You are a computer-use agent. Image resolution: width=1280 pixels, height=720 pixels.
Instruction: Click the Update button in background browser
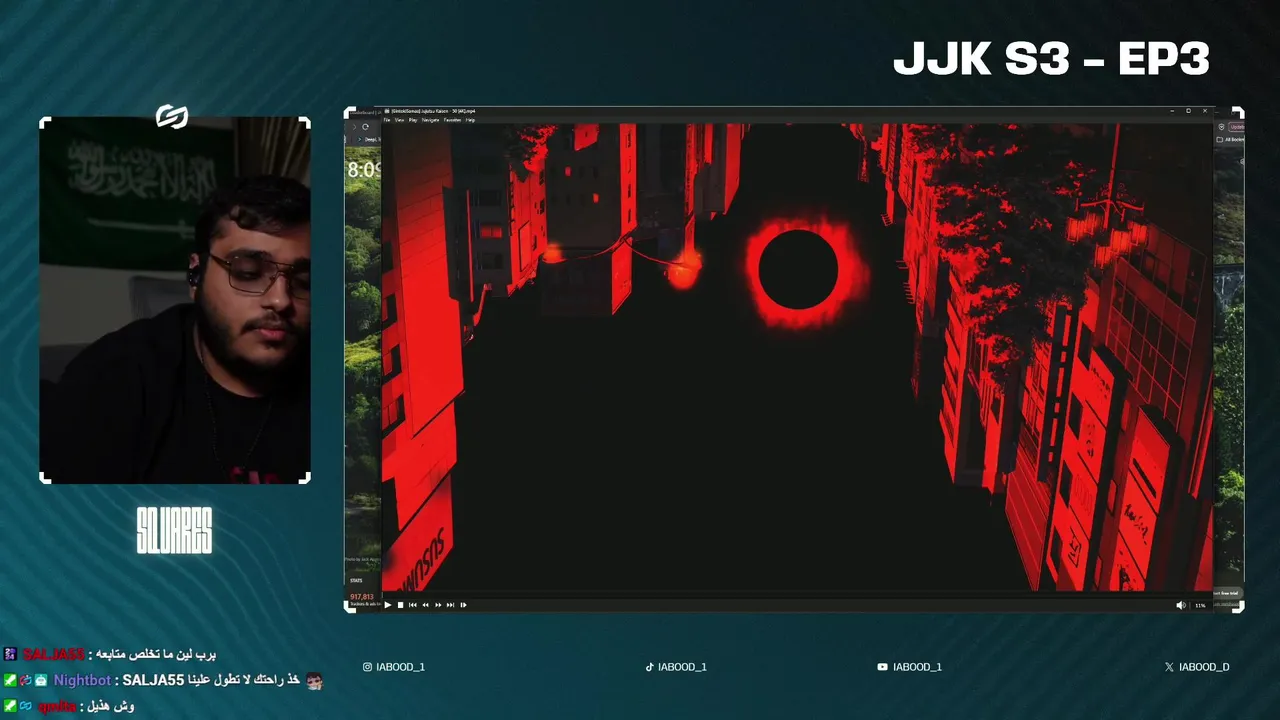1236,127
